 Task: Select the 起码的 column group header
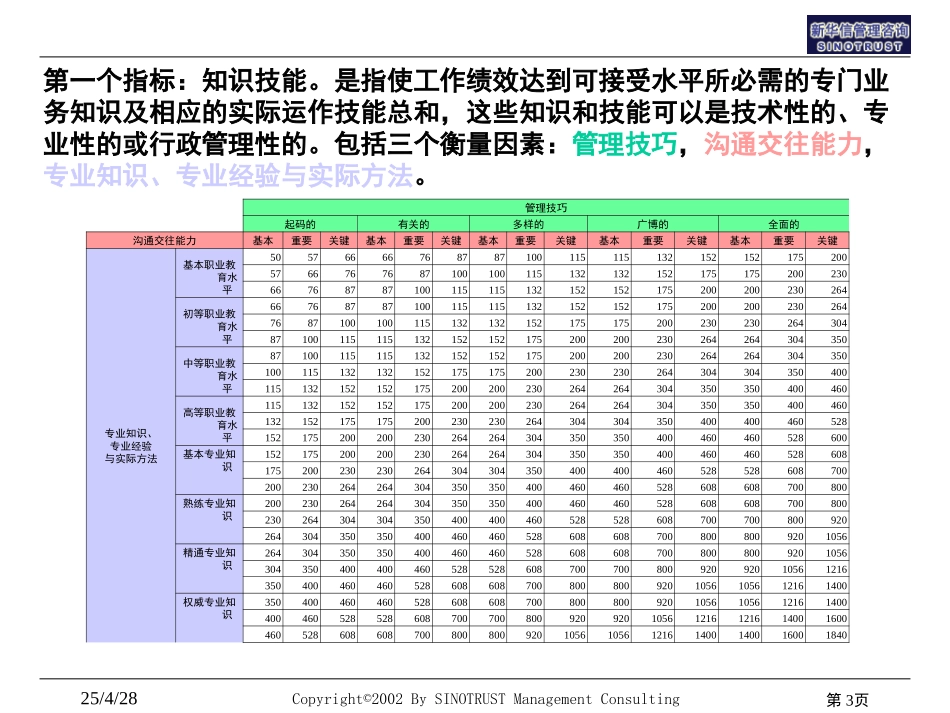tap(301, 224)
